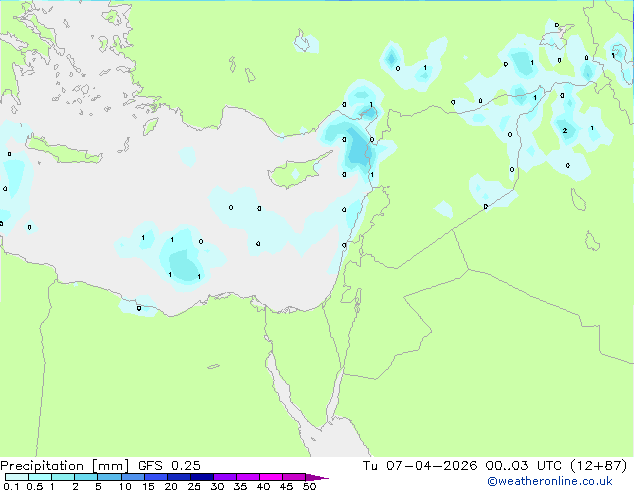This screenshot has height=490, width=634.
Task: Click the 'Precipitation [mm]' title text
Action: [65, 466]
